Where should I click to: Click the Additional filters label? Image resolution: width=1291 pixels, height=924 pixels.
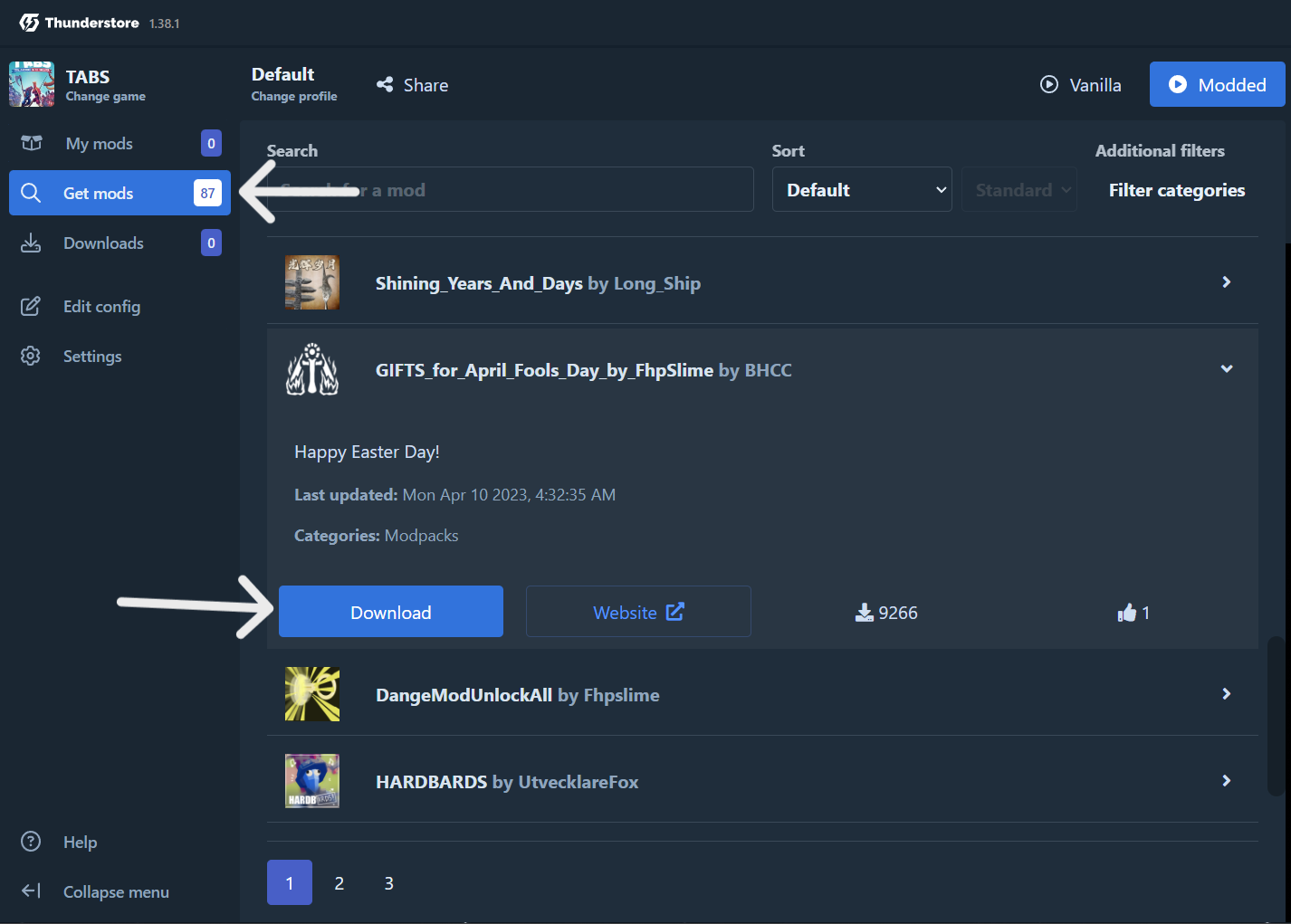[x=1160, y=151]
